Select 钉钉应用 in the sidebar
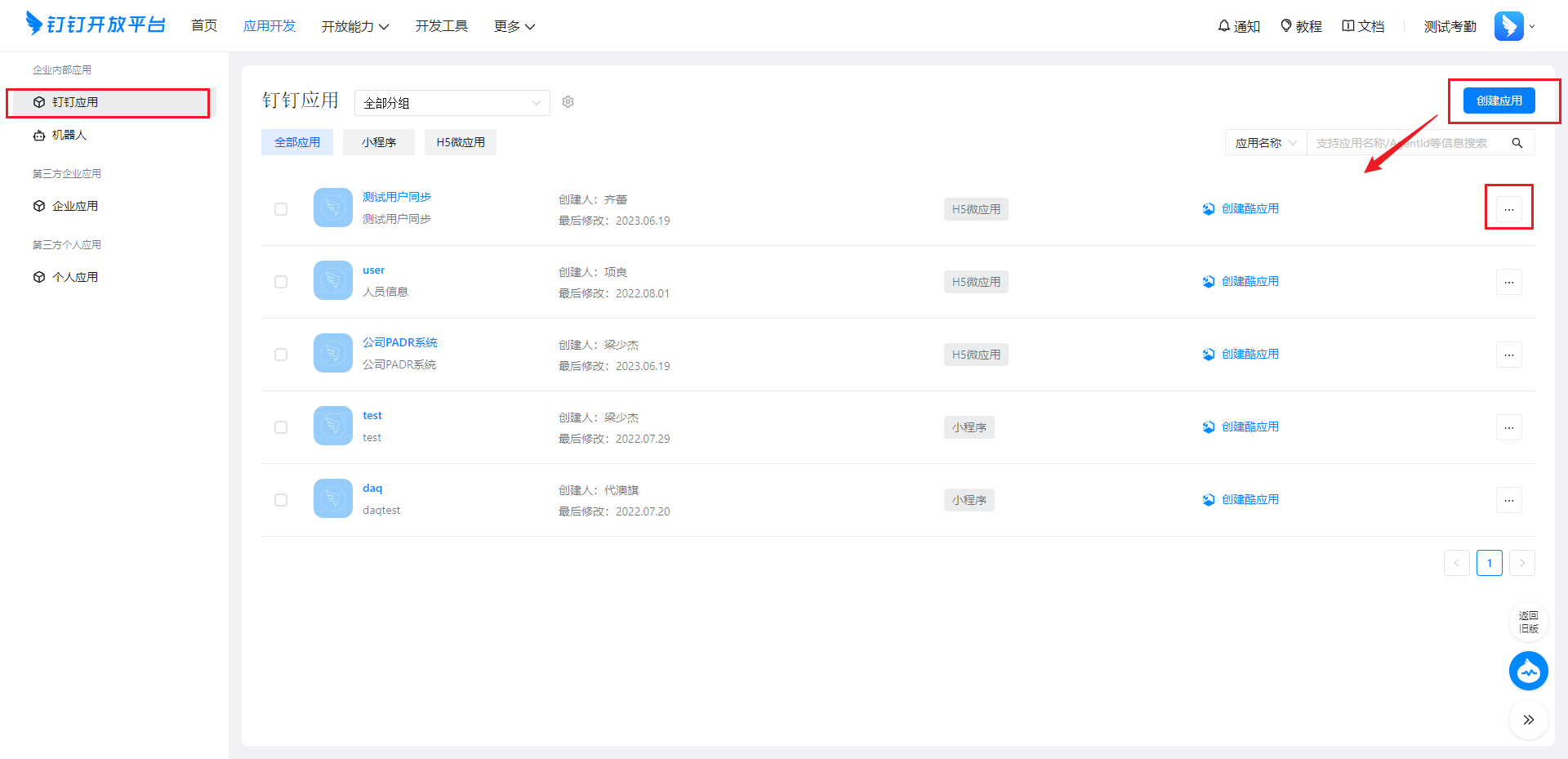The width and height of the screenshot is (1568, 759). tap(108, 102)
